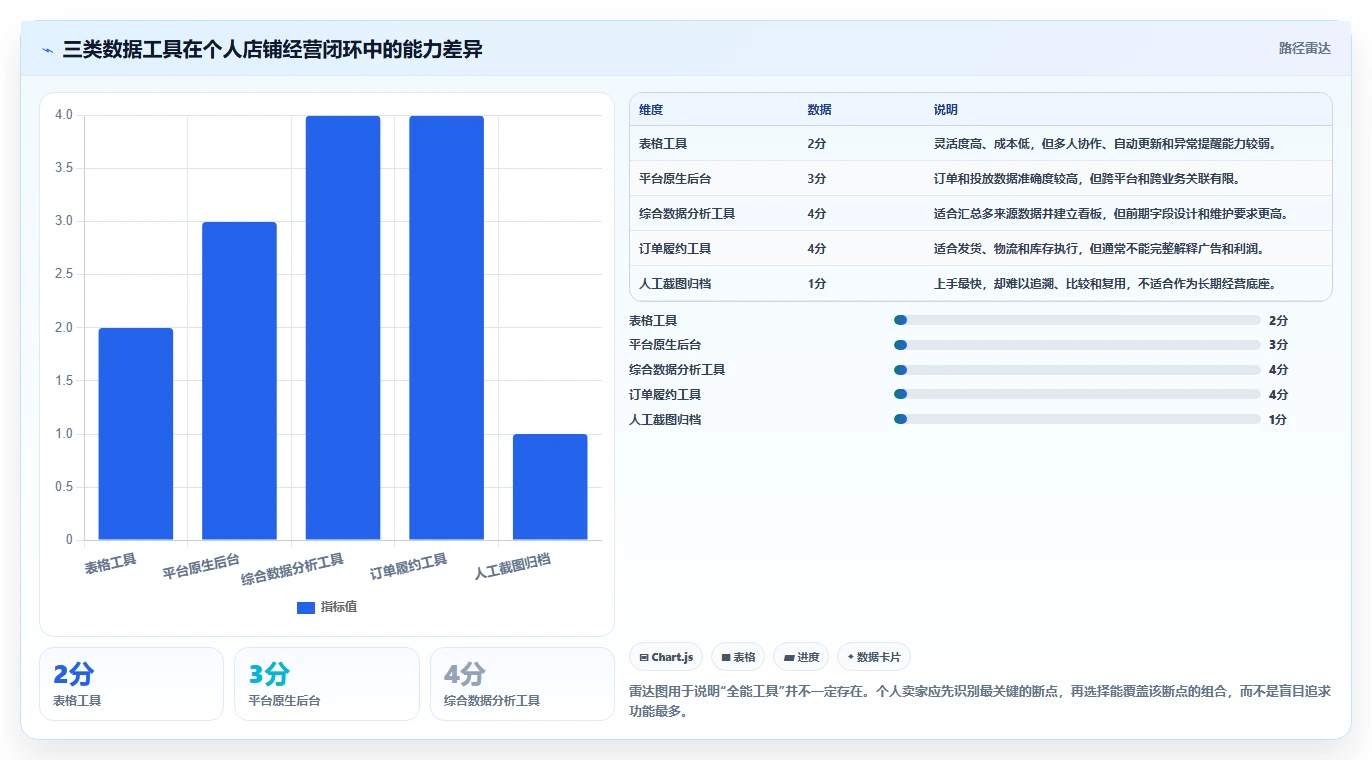The image size is (1372, 760).
Task: Click the dashboard title 三类数据工具
Action: [272, 49]
